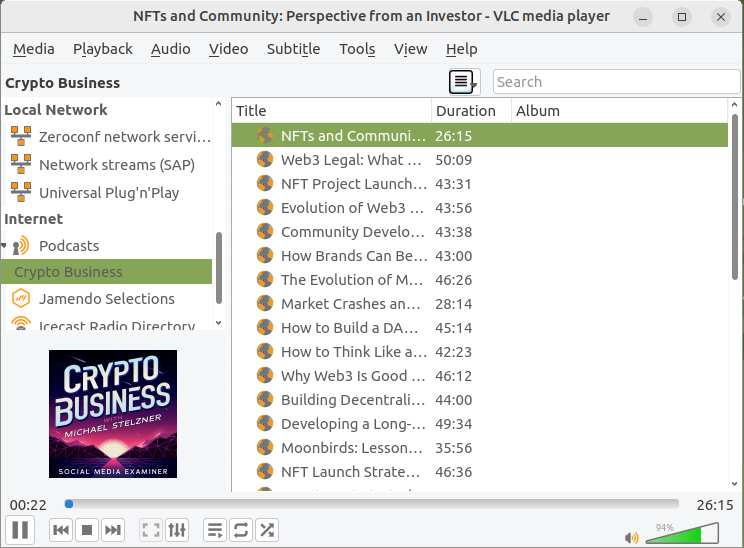The image size is (744, 548).
Task: Click the Universal Plug'n'Play network icon
Action: click(x=21, y=192)
